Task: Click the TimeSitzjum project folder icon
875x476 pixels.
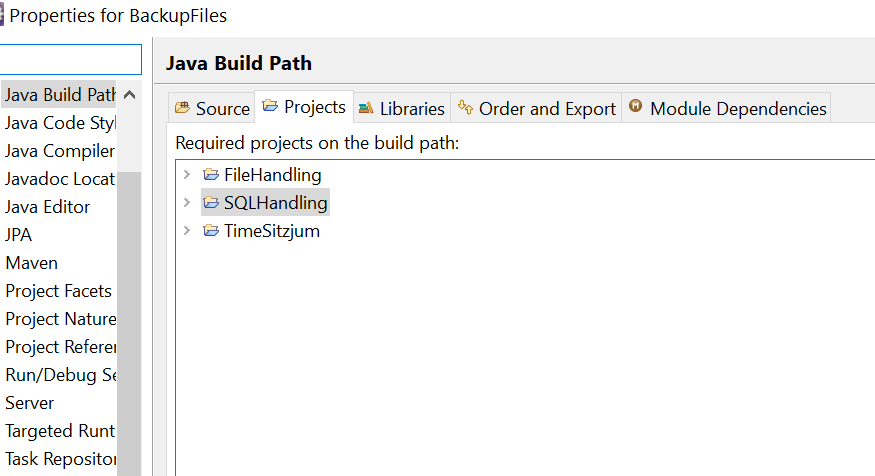Action: (x=210, y=231)
